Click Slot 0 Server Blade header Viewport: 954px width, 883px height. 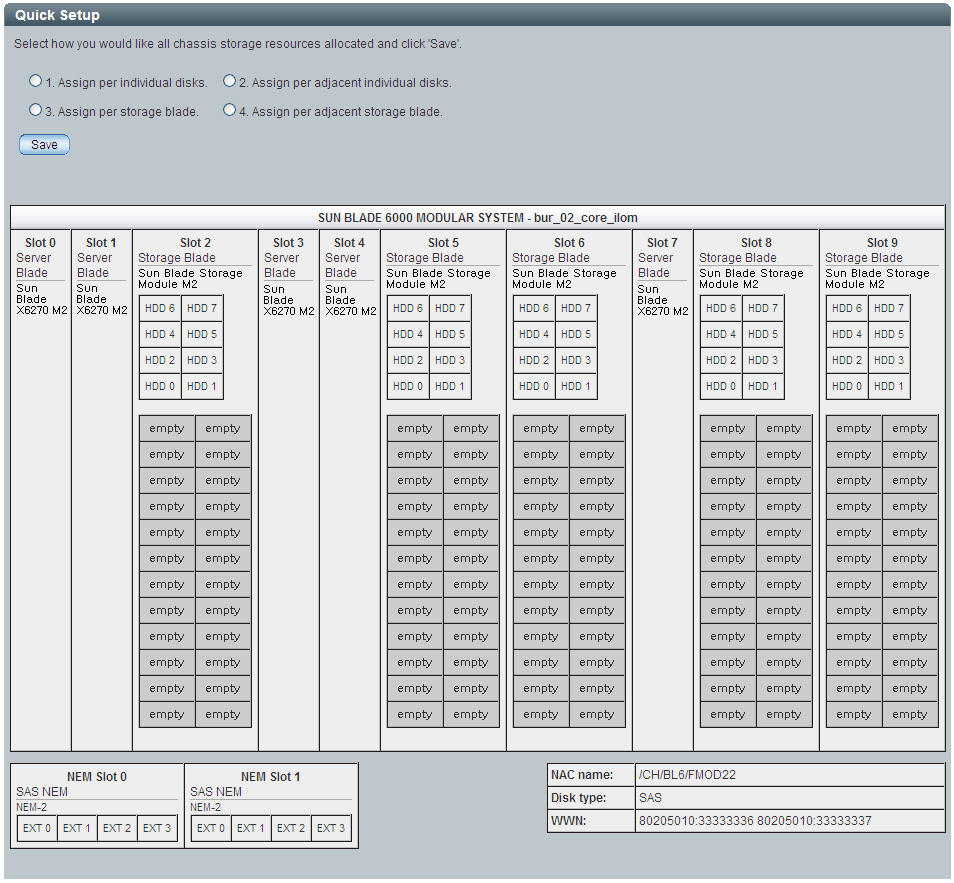tap(40, 243)
